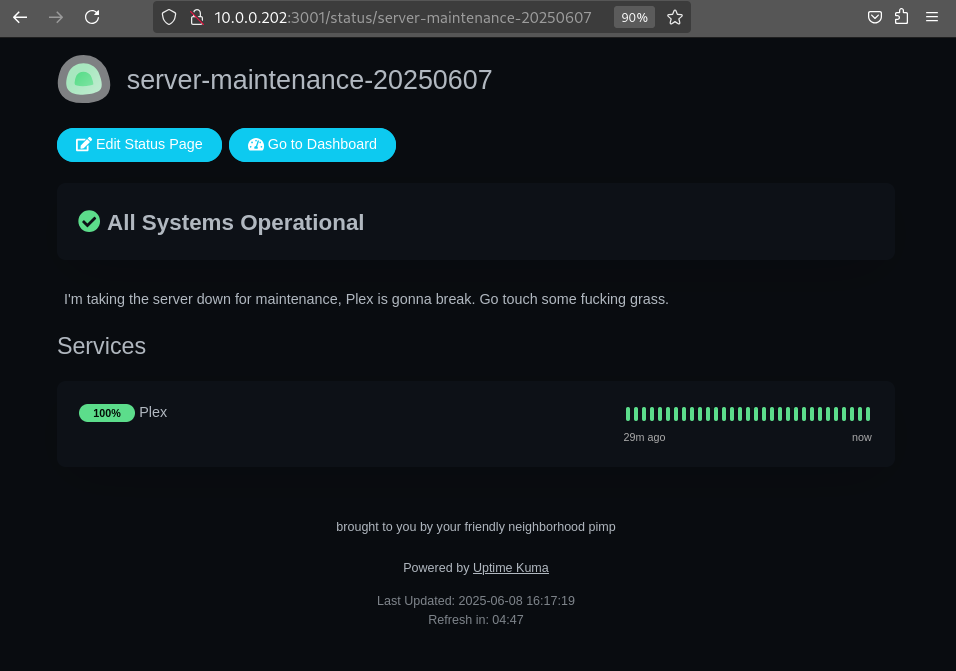Click the insecure connection padlock icon
This screenshot has height=671, width=956.
196,17
